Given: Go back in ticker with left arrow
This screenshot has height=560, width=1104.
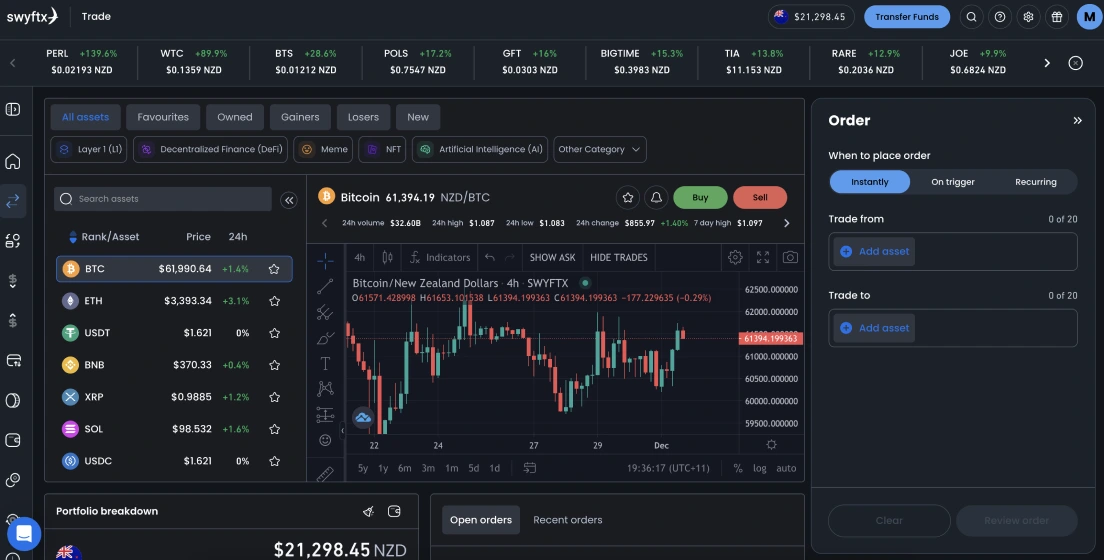Looking at the screenshot, I should point(13,63).
